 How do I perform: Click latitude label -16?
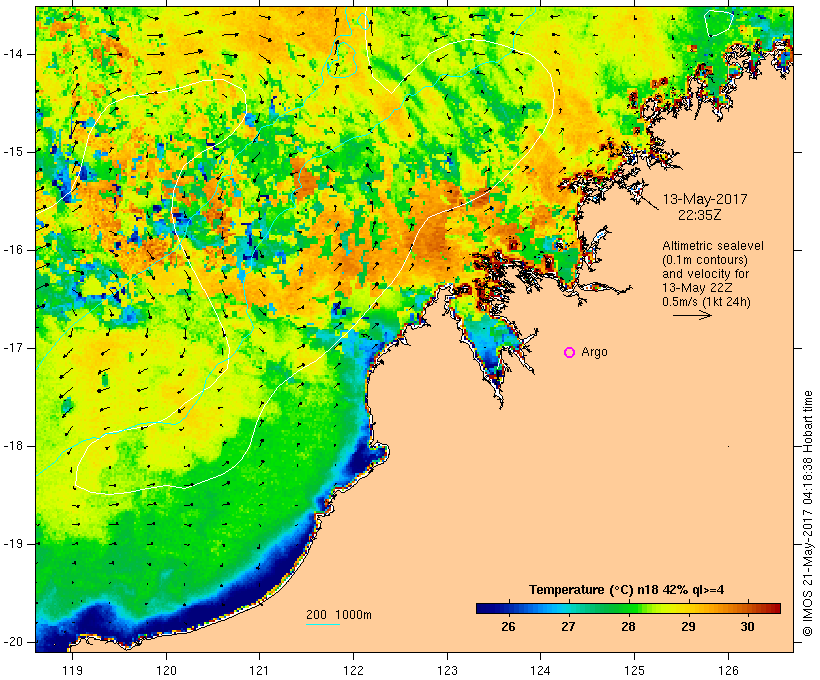pos(12,250)
